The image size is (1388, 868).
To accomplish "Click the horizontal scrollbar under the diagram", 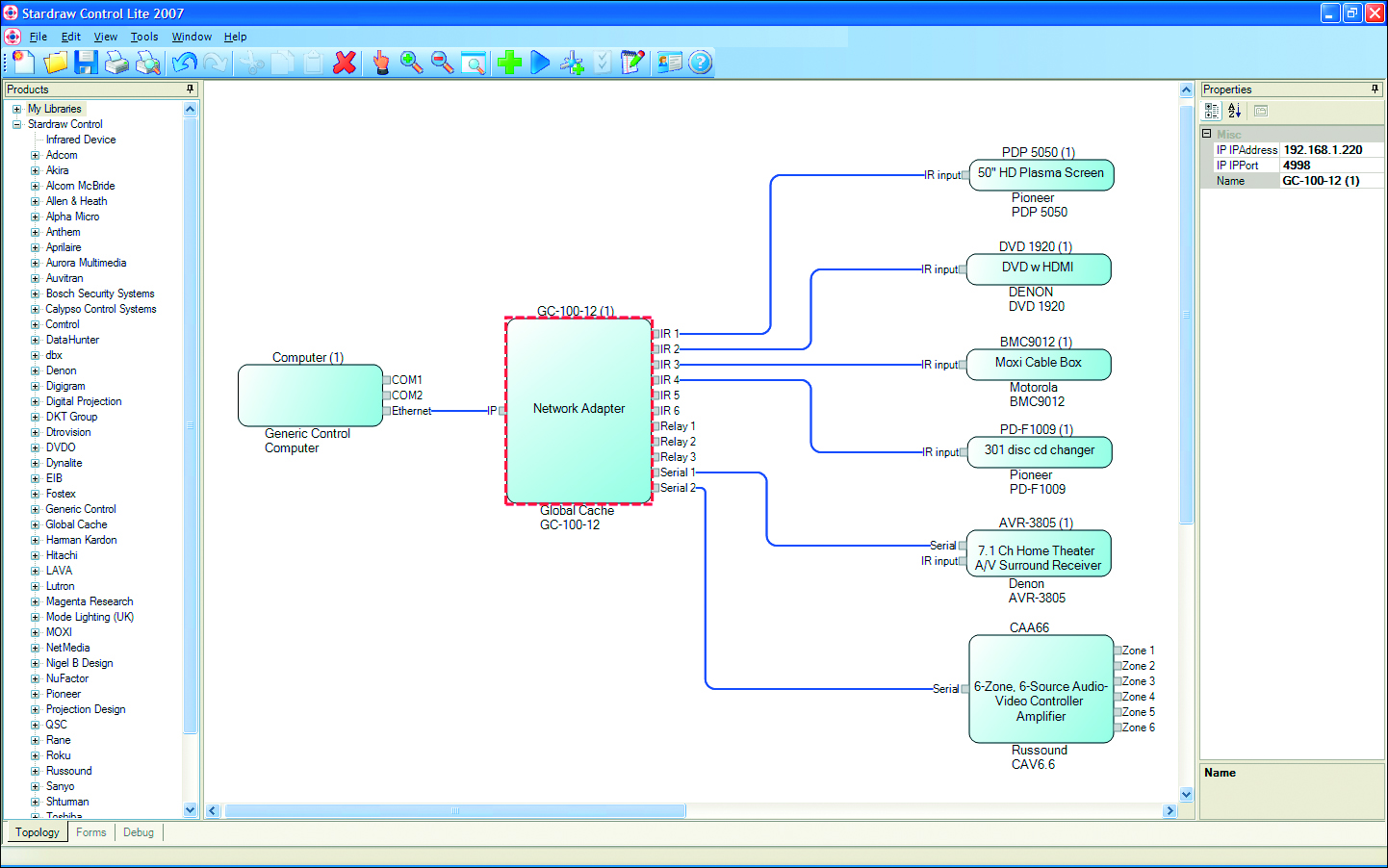I will [454, 811].
